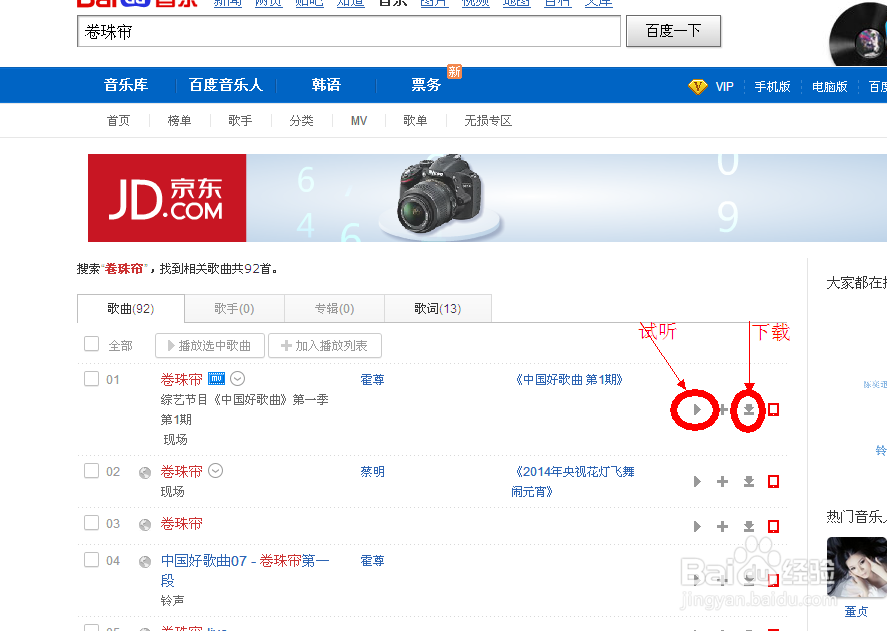Download song 02 from 2014年央视花灯飞舞闹元宵
The image size is (887, 631).
(x=748, y=482)
